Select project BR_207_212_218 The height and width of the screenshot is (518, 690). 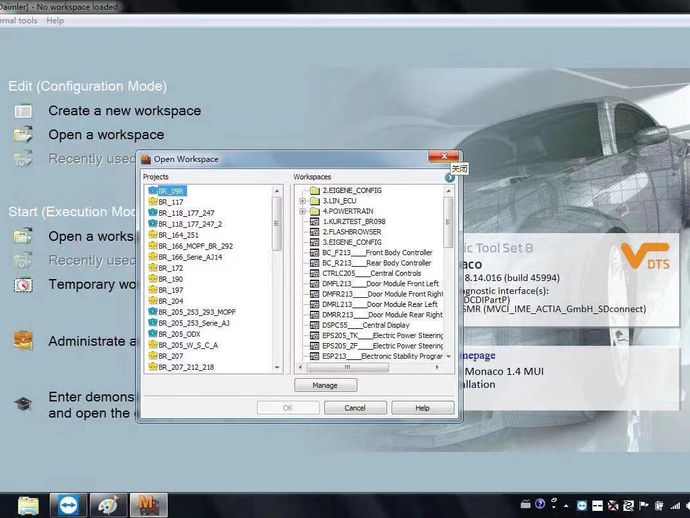pyautogui.click(x=186, y=367)
